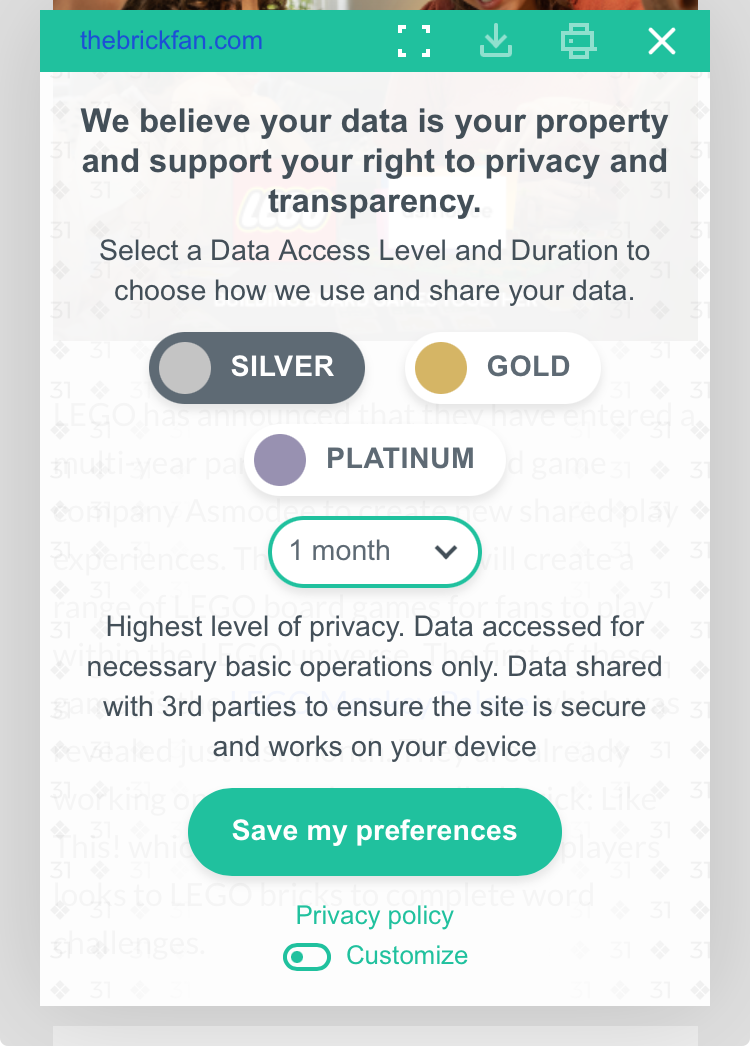Click the consent dialog main heading
Image resolution: width=750 pixels, height=1046 pixels.
point(375,162)
